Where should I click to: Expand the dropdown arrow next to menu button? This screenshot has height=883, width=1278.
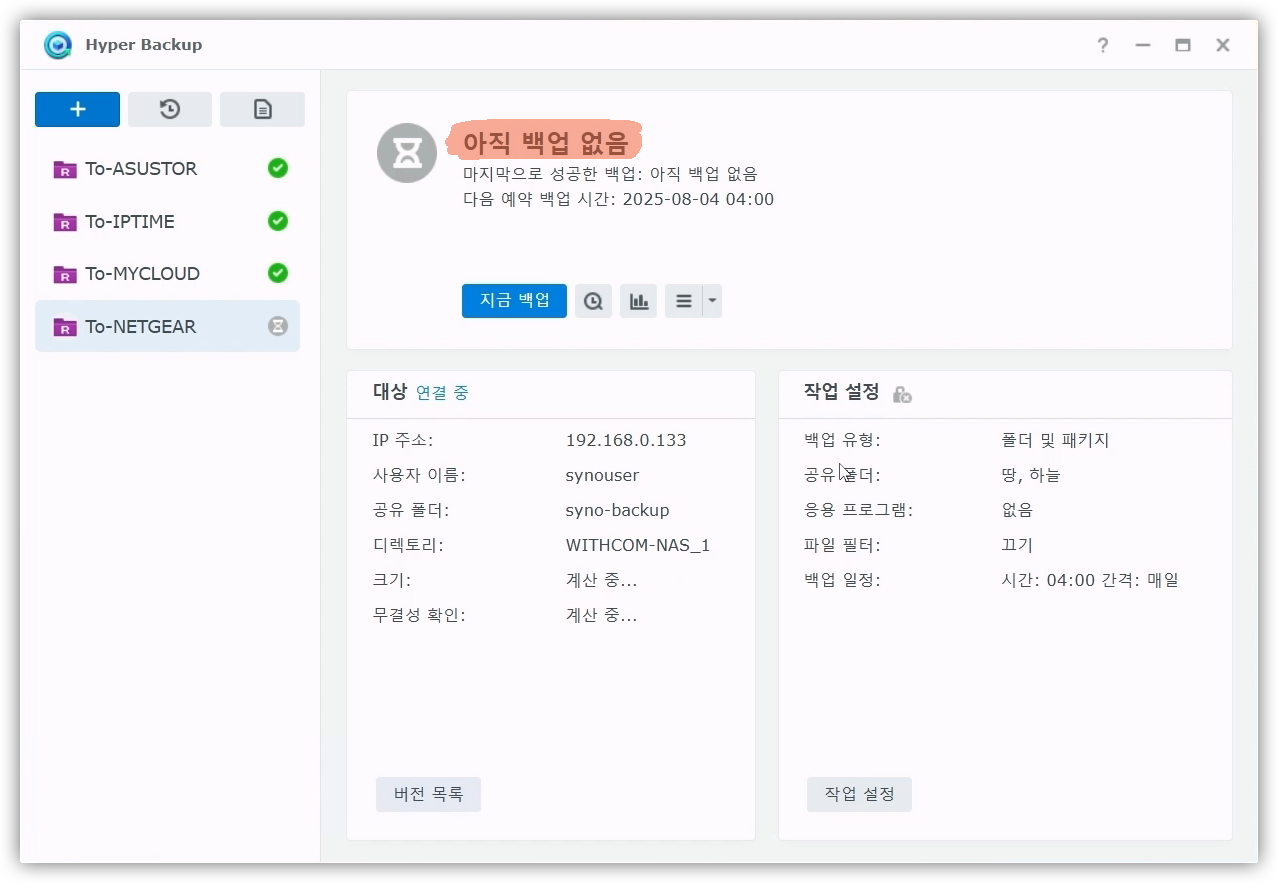(712, 301)
